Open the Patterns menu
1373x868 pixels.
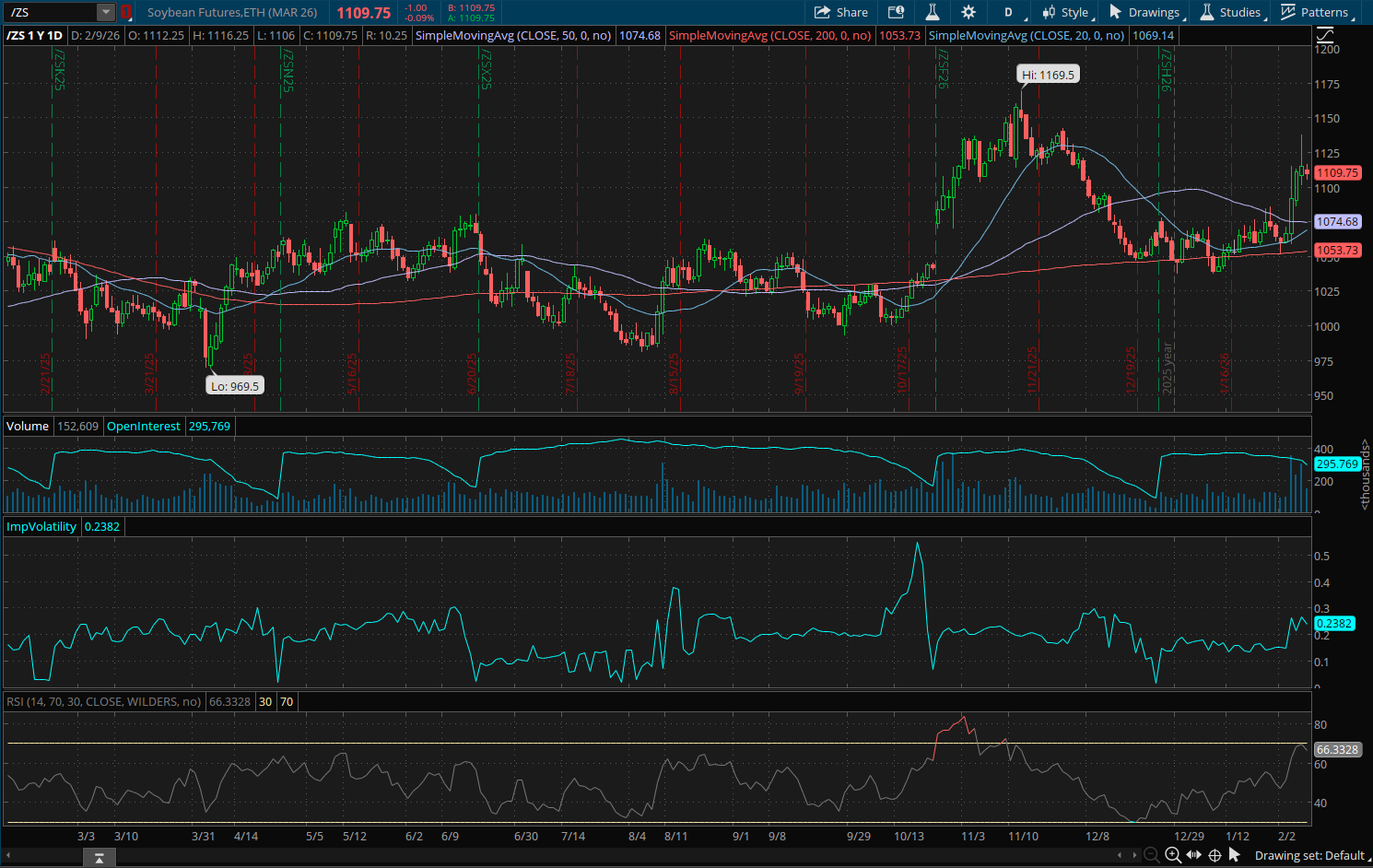point(1317,12)
